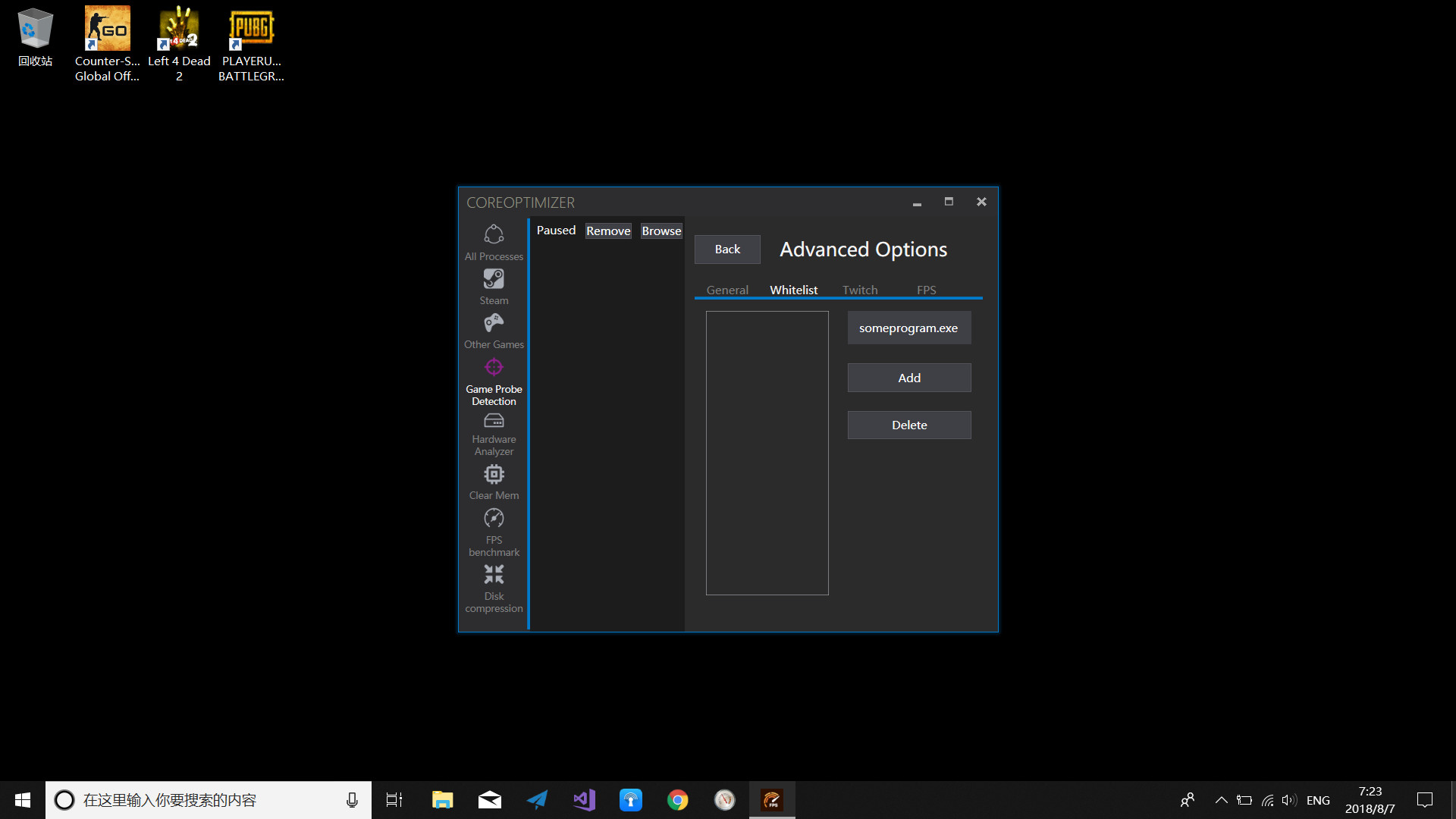Click the Browse button
Viewport: 1456px width, 819px height.
click(661, 231)
